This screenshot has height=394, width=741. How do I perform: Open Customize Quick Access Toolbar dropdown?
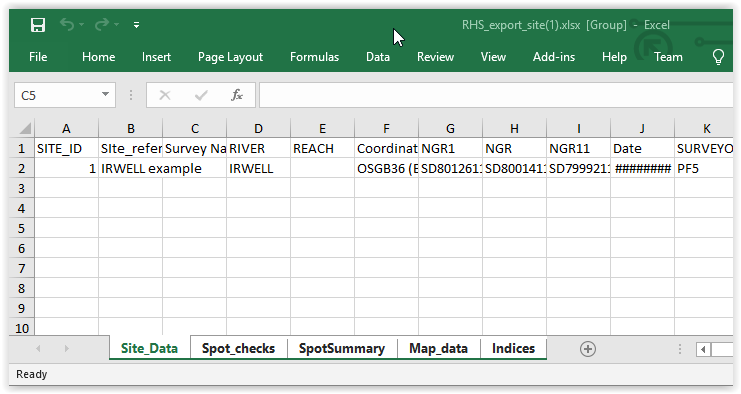[x=136, y=25]
